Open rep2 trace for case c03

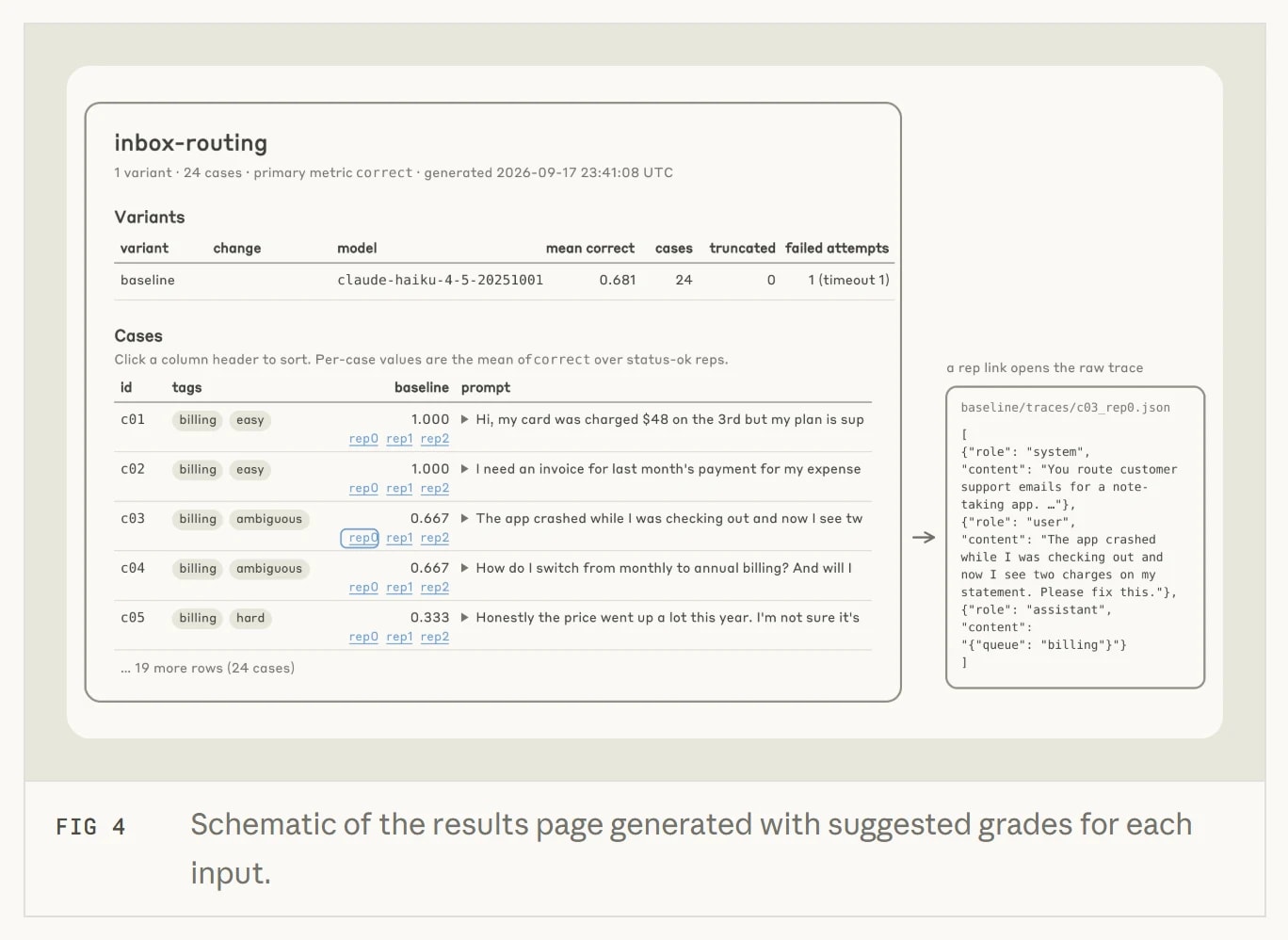point(434,538)
